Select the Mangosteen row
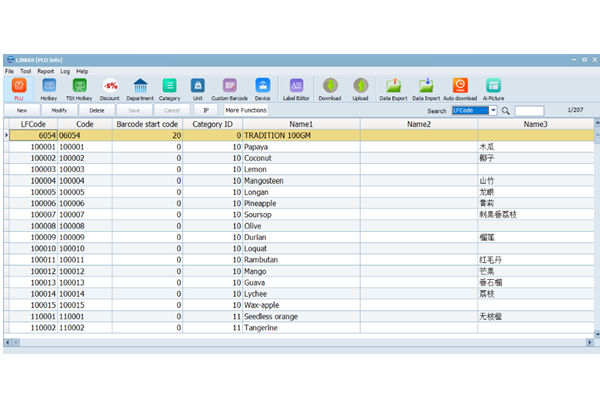Screen dimensions: 600x400 pos(300,180)
